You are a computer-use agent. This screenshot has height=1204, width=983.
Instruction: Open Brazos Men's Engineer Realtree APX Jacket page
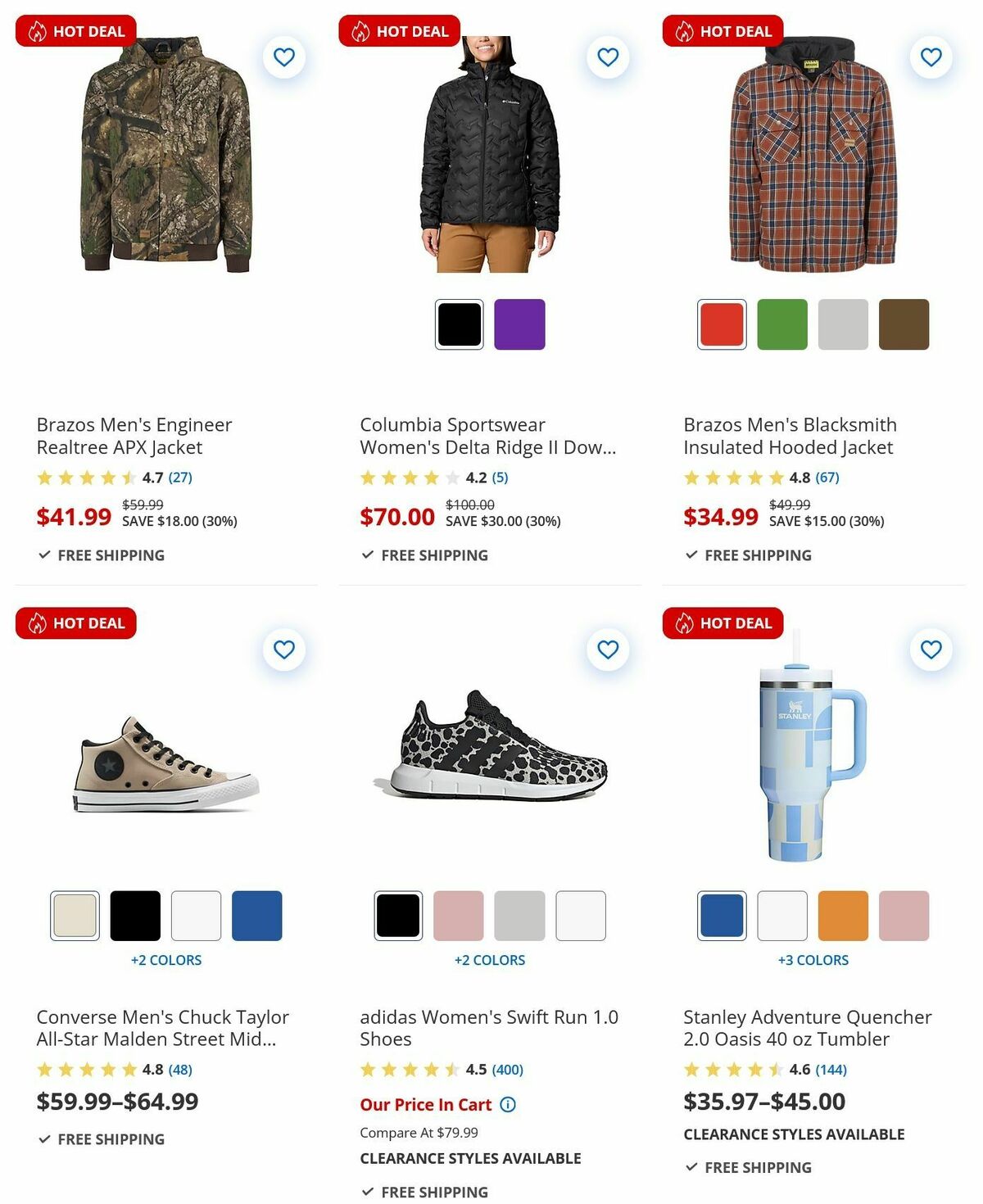tap(134, 436)
